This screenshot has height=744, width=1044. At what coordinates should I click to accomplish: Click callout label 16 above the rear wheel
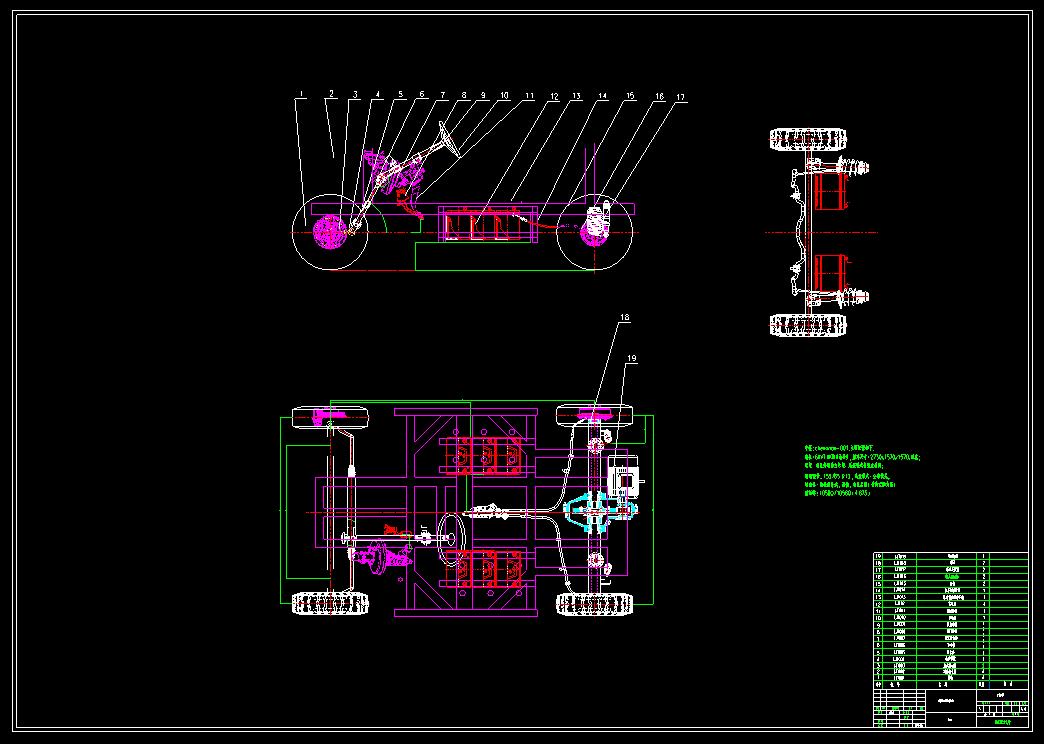pos(659,97)
